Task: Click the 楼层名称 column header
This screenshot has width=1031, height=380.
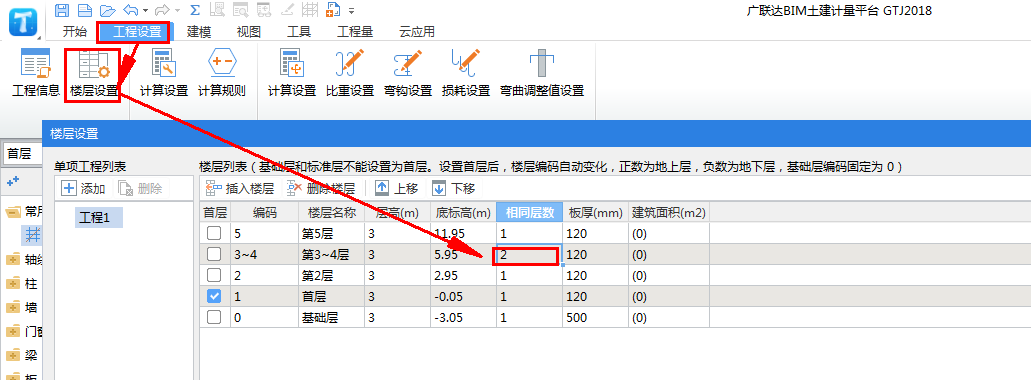Action: (x=331, y=212)
